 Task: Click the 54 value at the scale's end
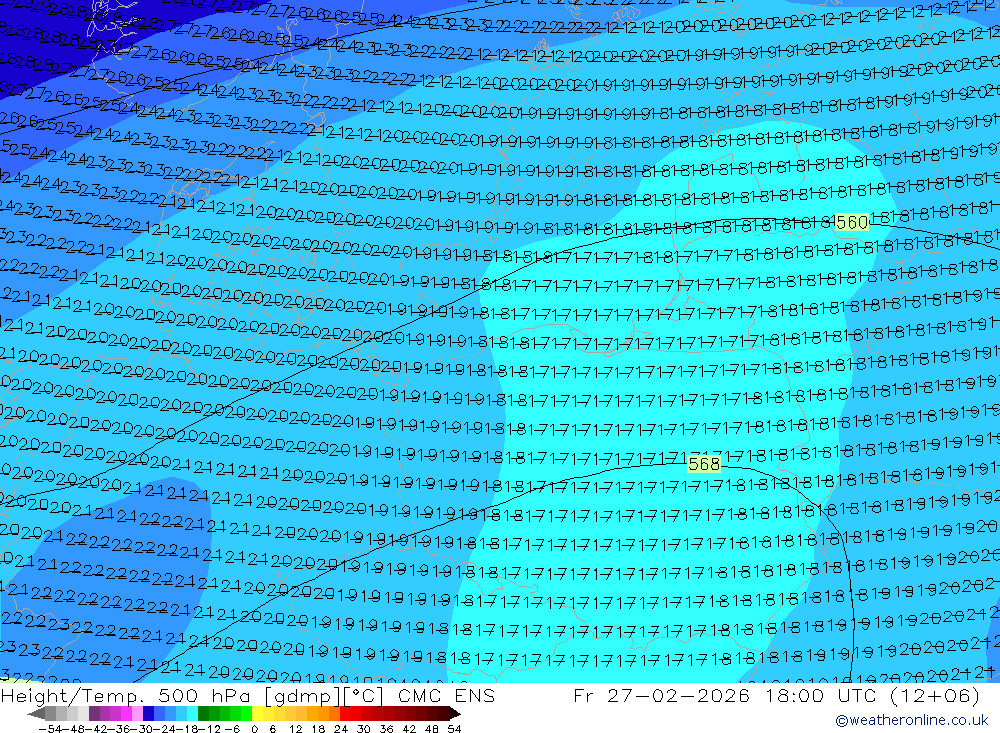click(454, 729)
